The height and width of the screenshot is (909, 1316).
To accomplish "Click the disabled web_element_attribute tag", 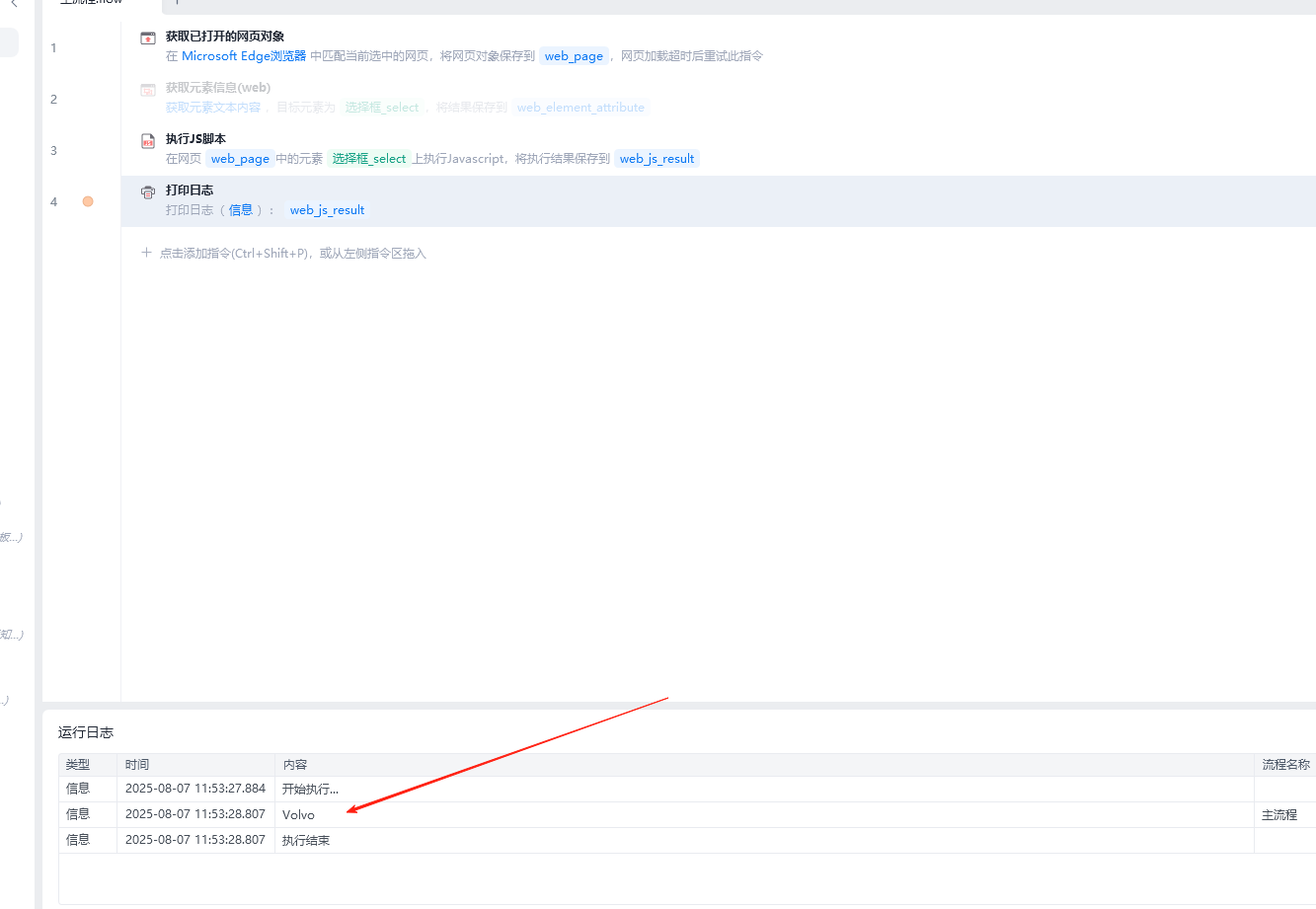I will 581,108.
